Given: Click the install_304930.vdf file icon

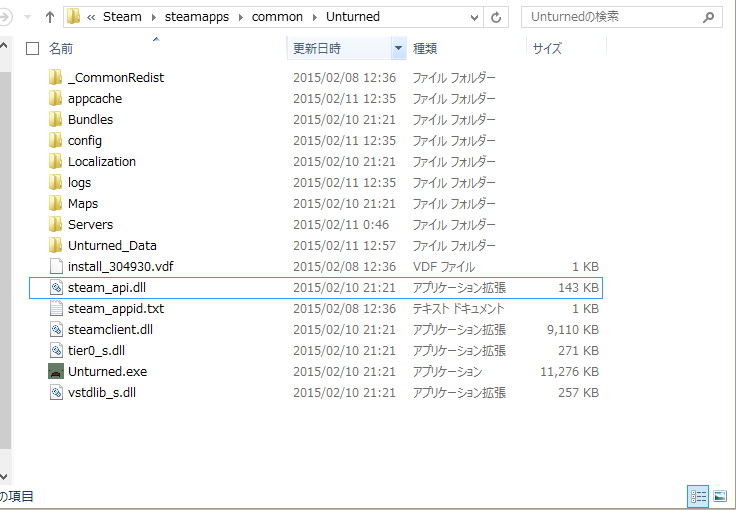Looking at the screenshot, I should pos(56,266).
